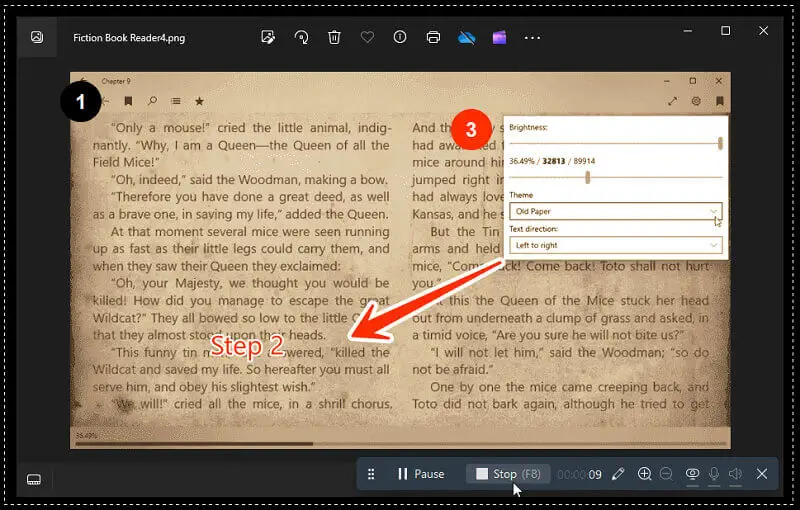Screen dimensions: 800x510
Task: Minimize the Photos window
Action: tap(687, 31)
